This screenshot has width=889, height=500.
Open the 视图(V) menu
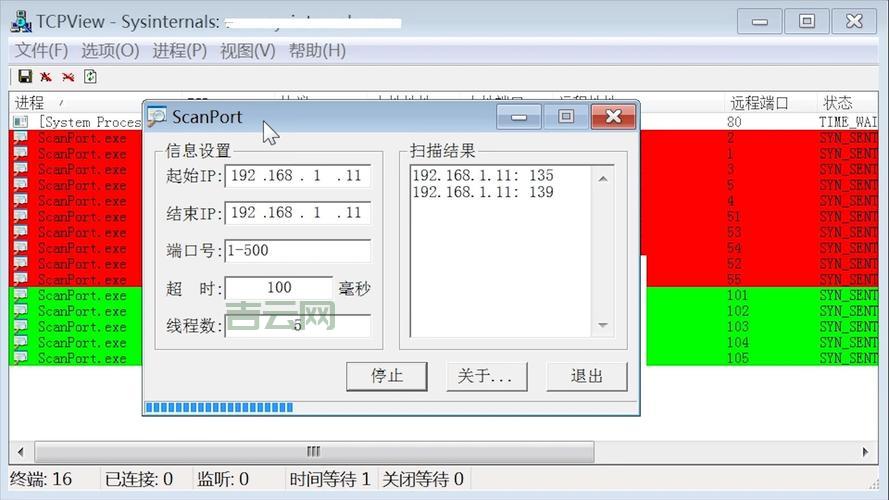(247, 50)
